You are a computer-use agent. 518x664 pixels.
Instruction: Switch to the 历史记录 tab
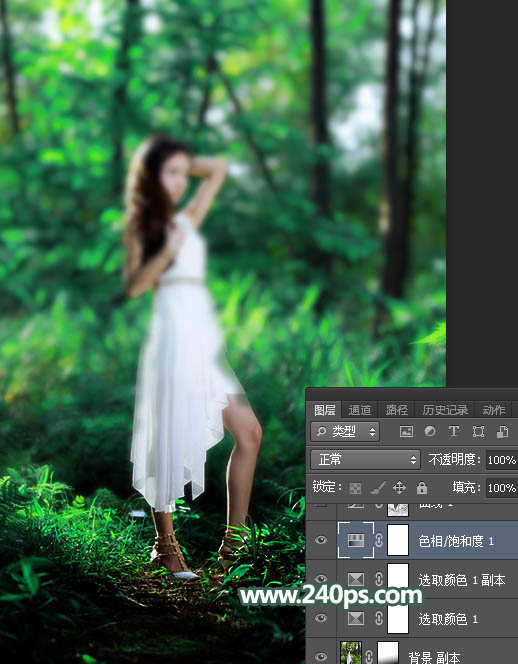(x=445, y=409)
